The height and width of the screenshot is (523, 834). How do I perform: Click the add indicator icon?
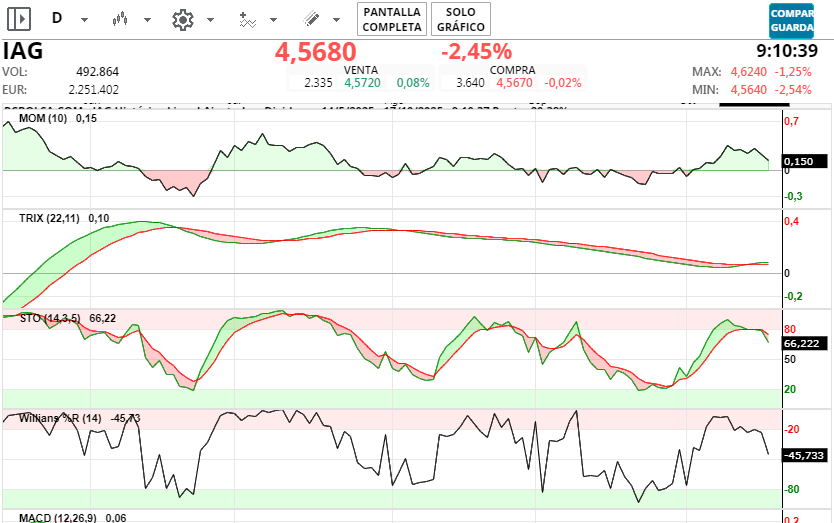click(247, 20)
